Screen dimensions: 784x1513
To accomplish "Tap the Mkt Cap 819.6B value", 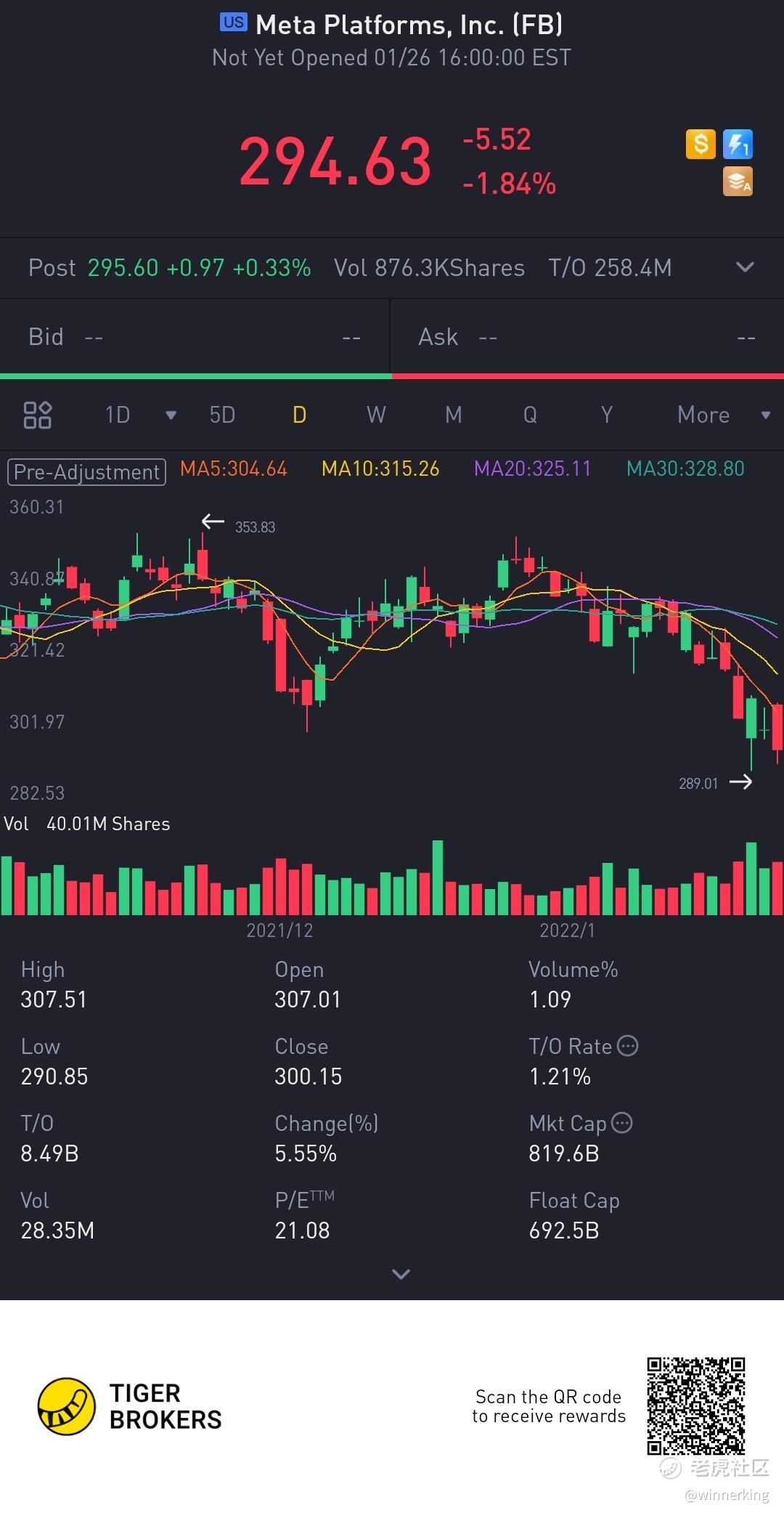I will (x=564, y=1153).
